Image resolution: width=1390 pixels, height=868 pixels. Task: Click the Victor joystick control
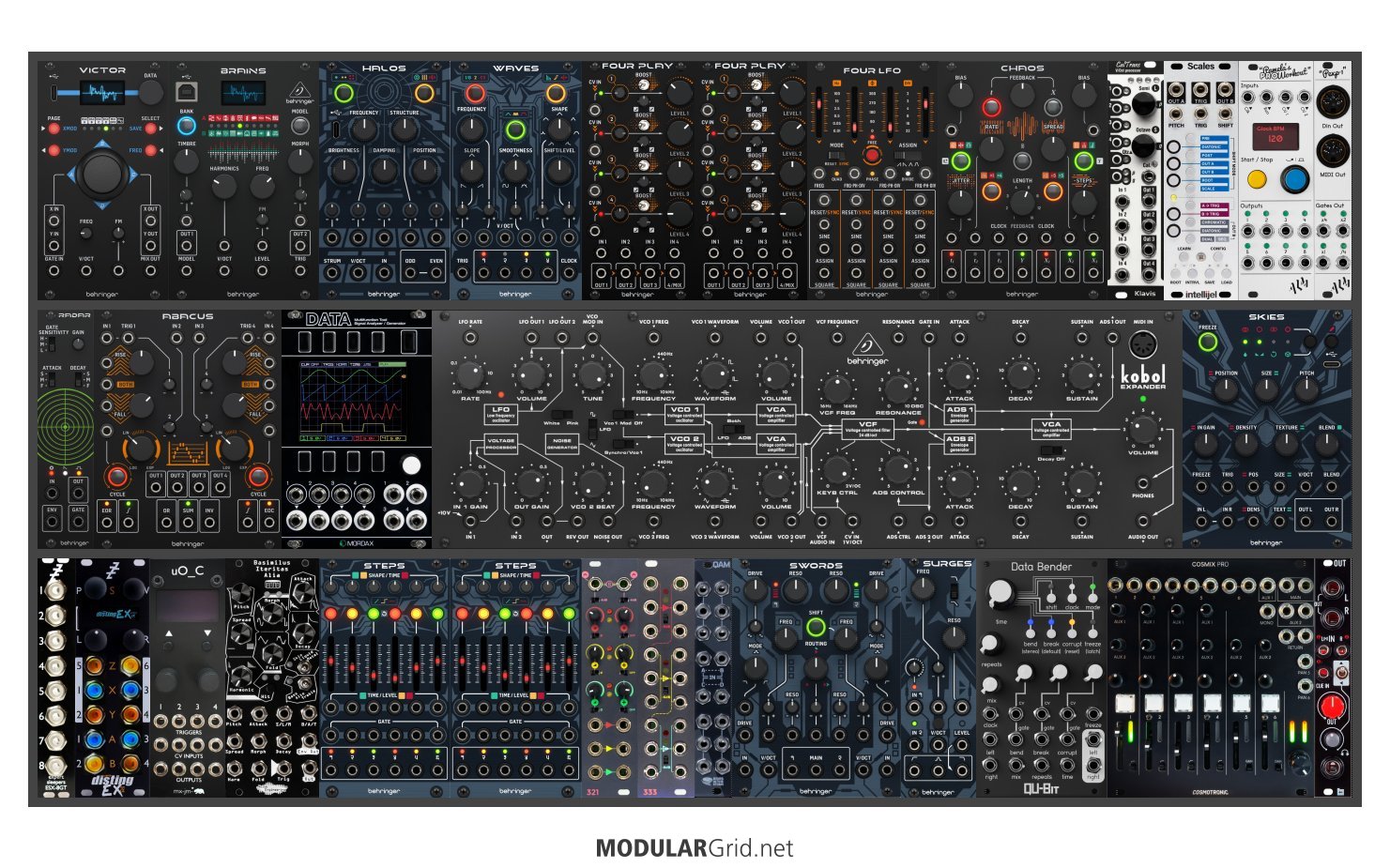pyautogui.click(x=102, y=173)
